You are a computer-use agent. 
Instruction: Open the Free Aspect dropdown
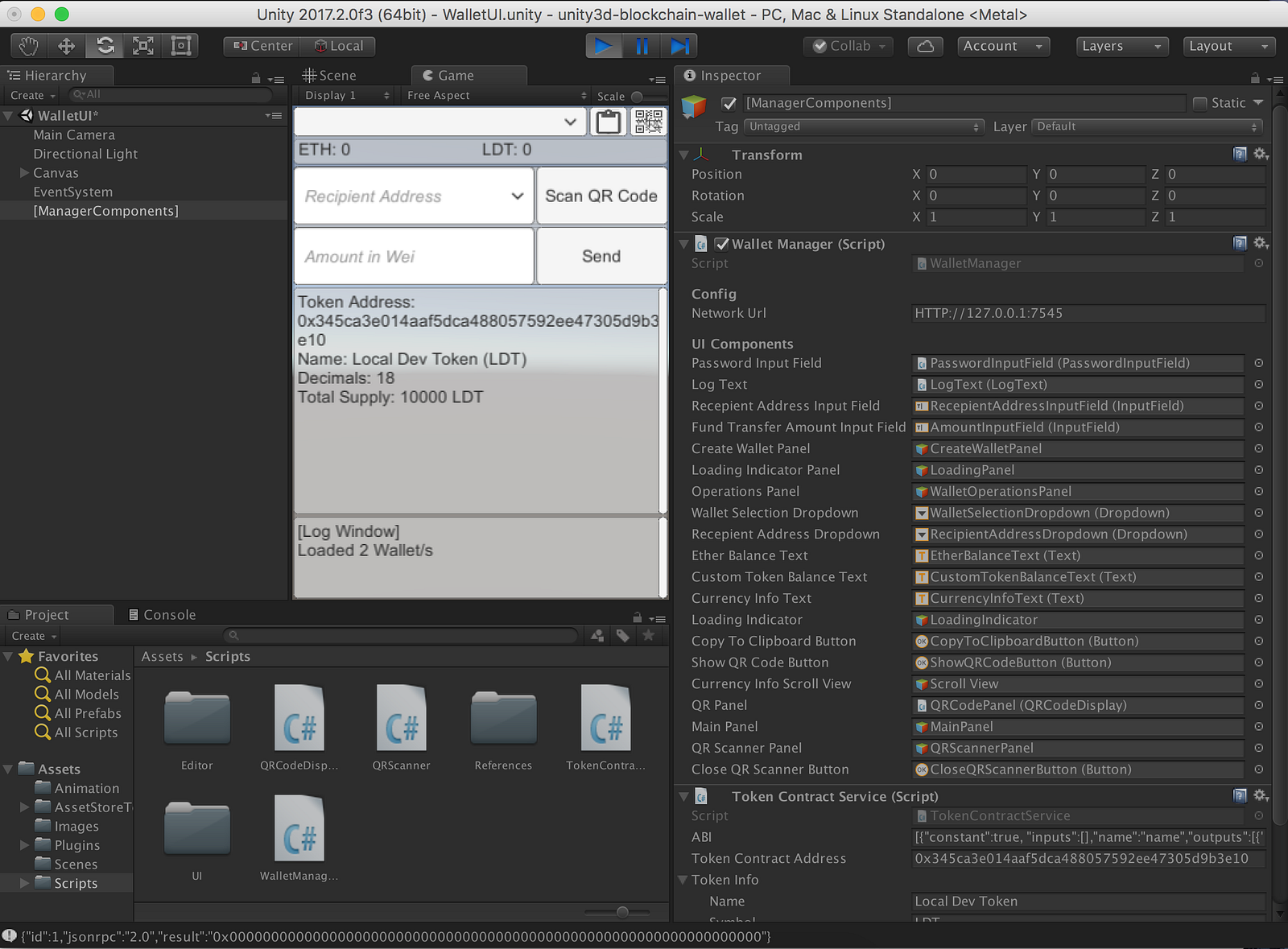click(x=496, y=96)
